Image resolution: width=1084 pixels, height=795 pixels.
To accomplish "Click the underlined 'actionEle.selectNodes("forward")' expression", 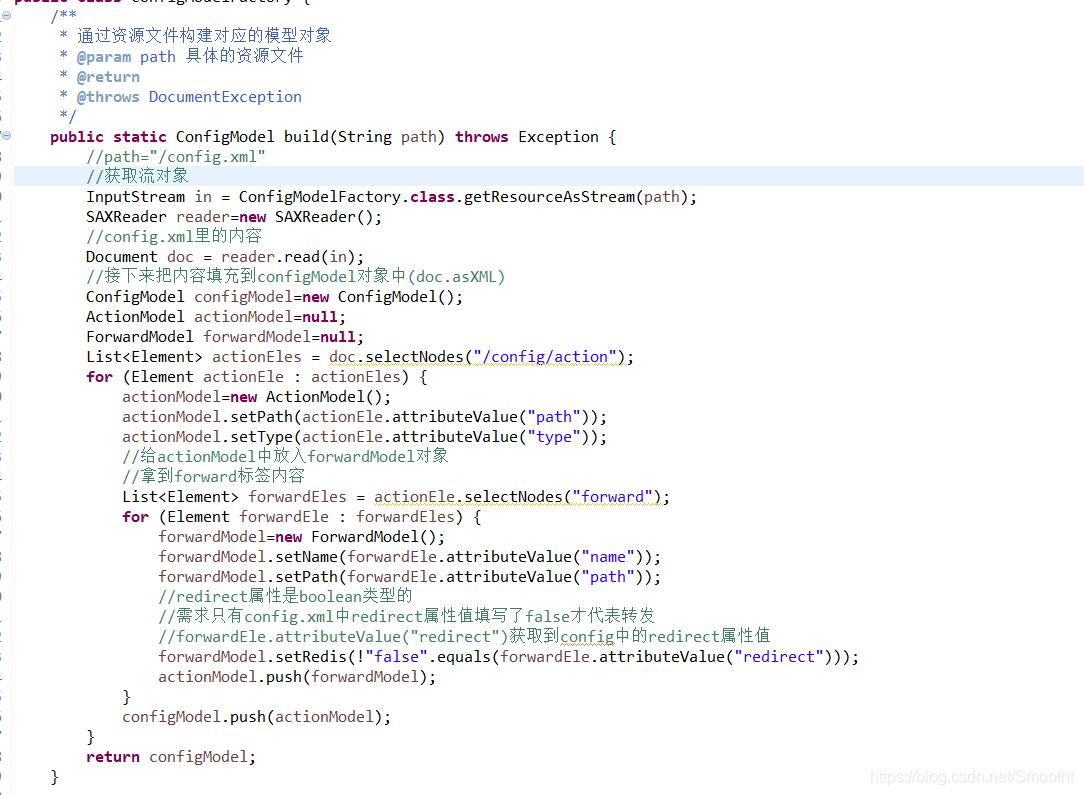I will pos(517,498).
